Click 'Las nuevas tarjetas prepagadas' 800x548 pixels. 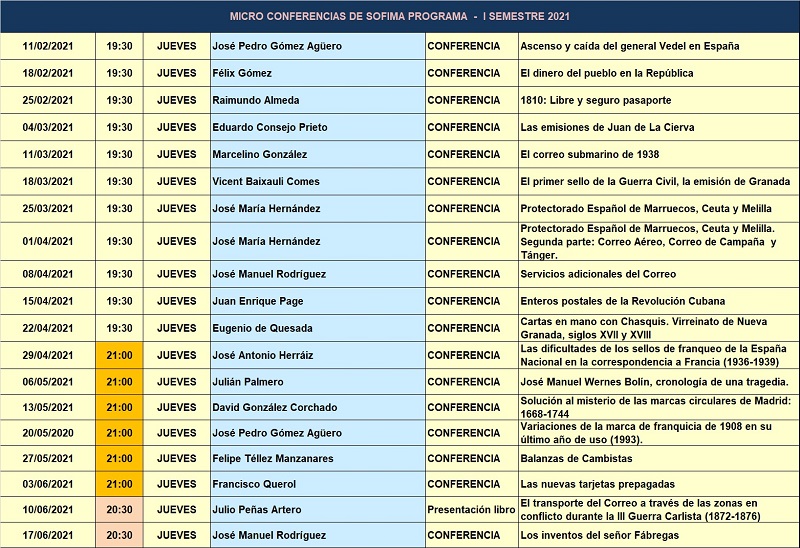(x=597, y=484)
